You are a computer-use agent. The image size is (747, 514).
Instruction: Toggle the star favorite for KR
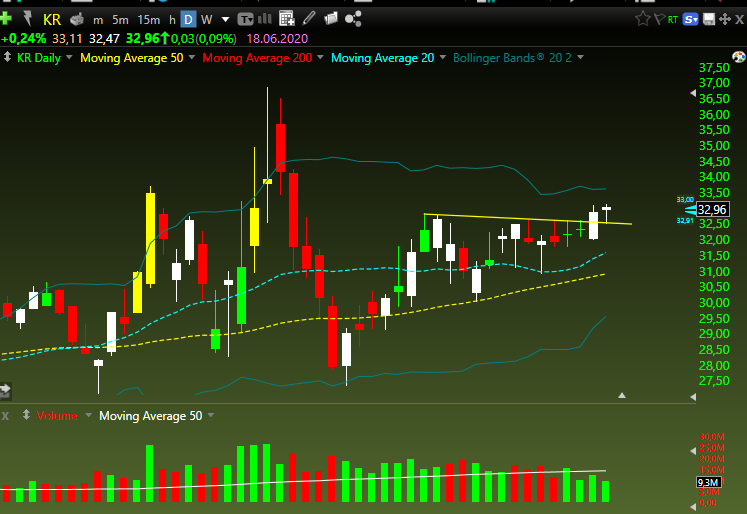pos(642,19)
